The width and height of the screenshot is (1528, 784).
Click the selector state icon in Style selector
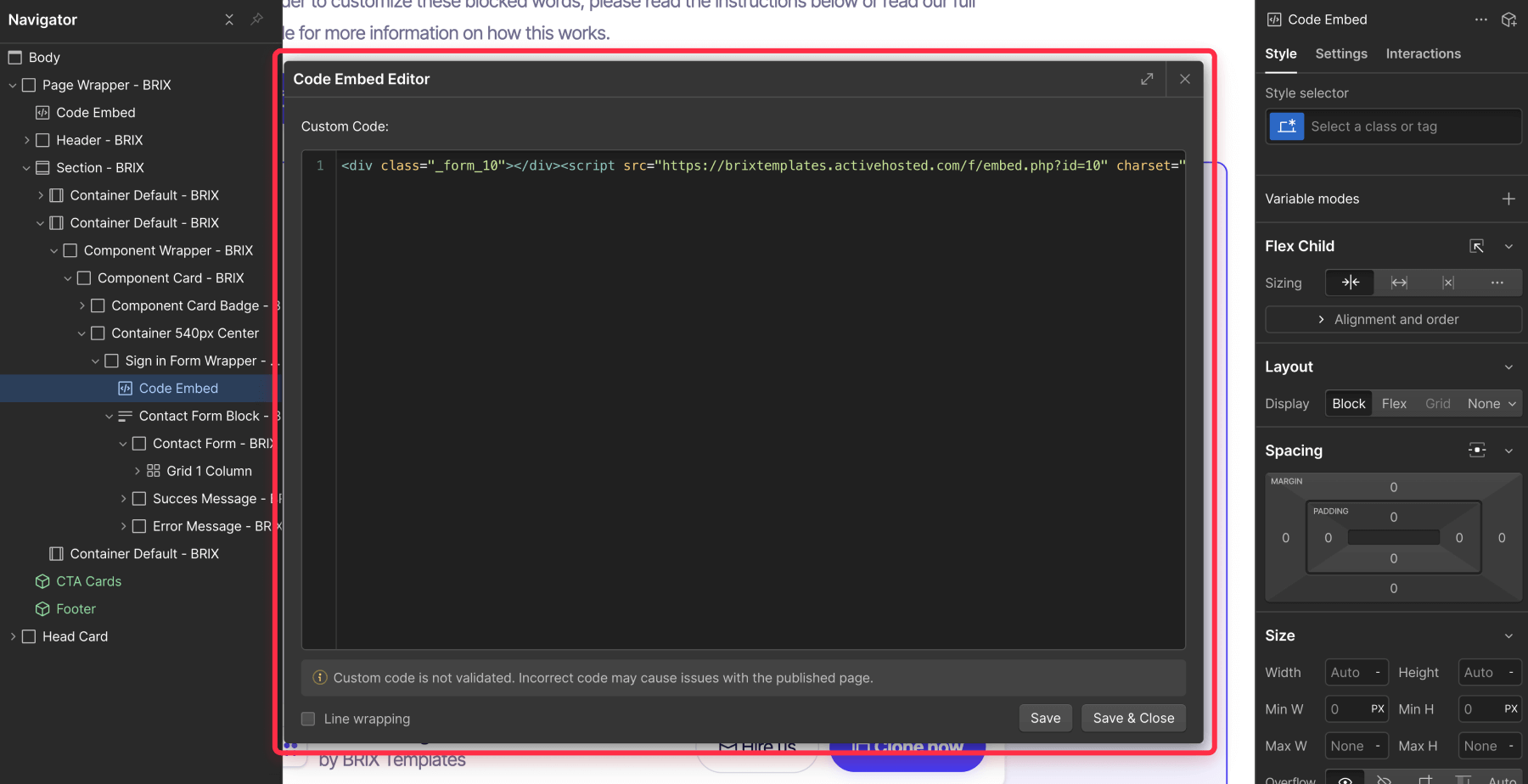tap(1287, 126)
